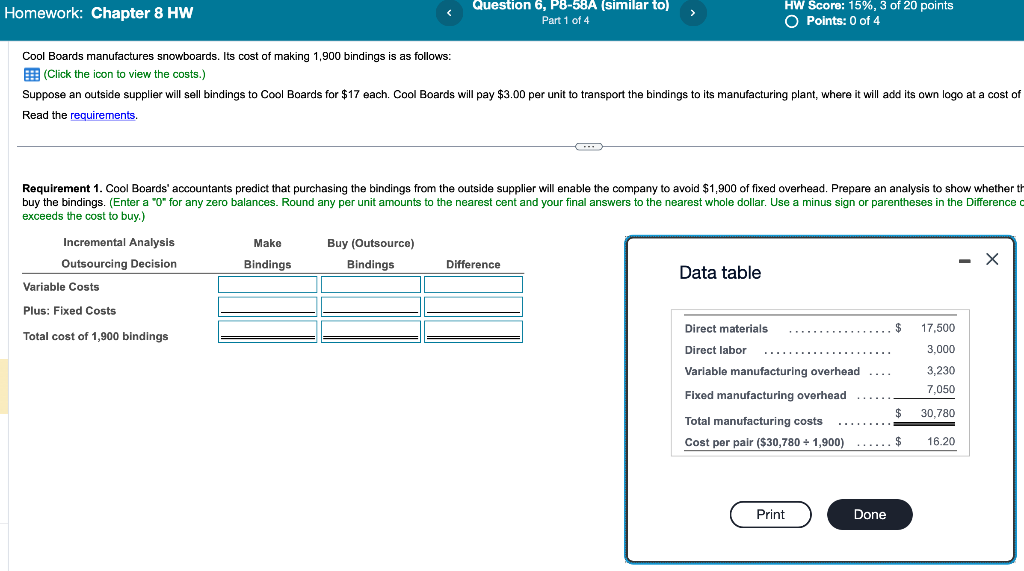The height and width of the screenshot is (571, 1024).
Task: Open the costs data table icon
Action: pyautogui.click(x=31, y=74)
